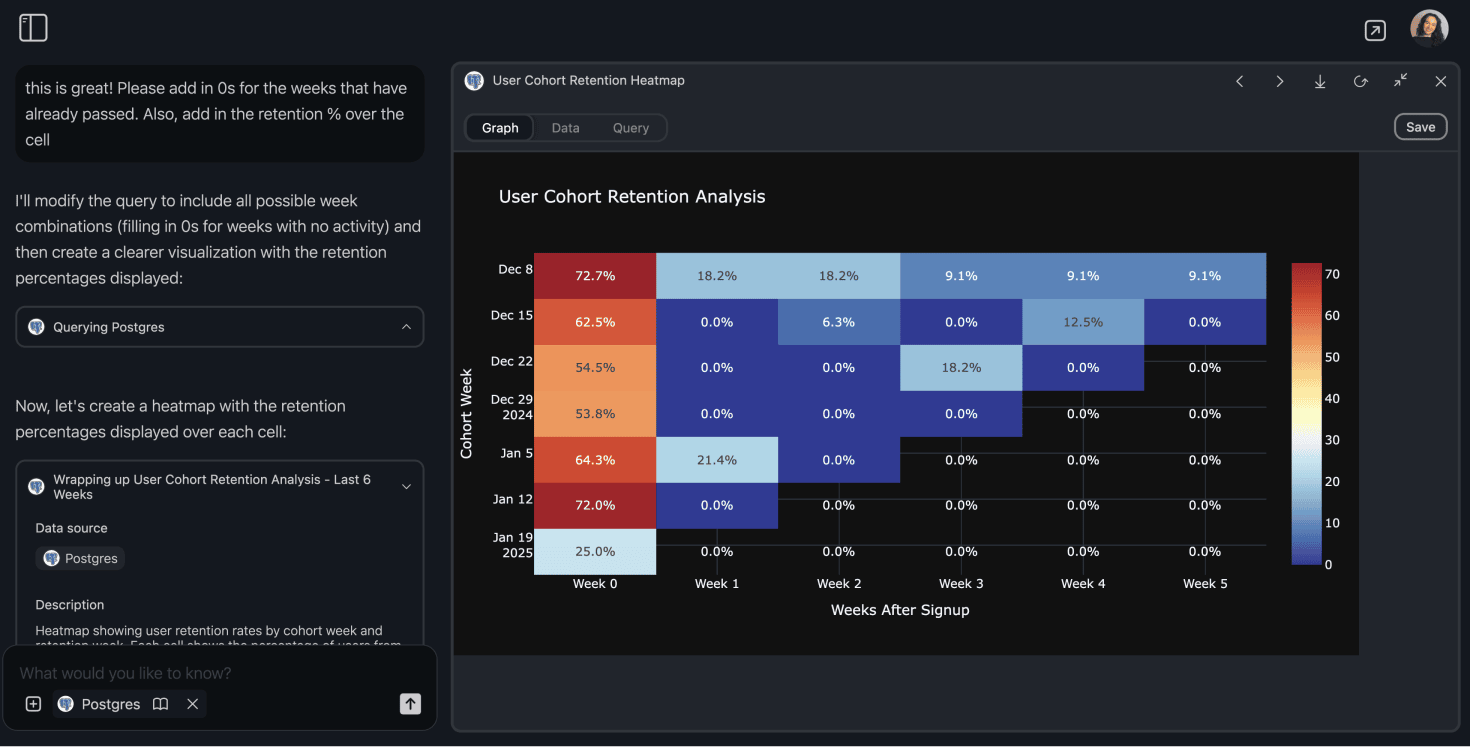Image resolution: width=1470 pixels, height=747 pixels.
Task: Download the heatmap chart
Action: tap(1320, 81)
